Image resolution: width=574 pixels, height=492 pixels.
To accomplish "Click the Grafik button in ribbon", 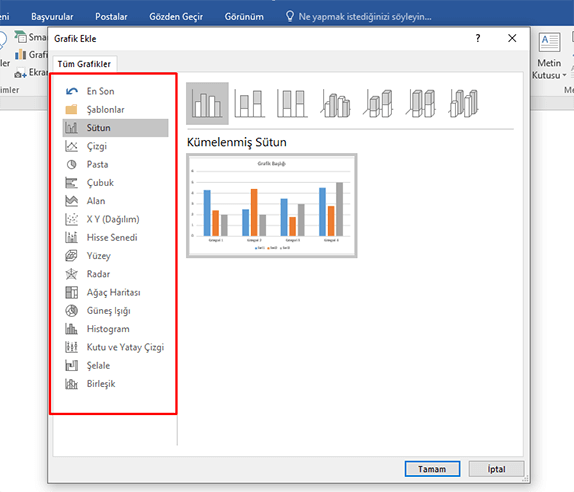I will (31, 55).
